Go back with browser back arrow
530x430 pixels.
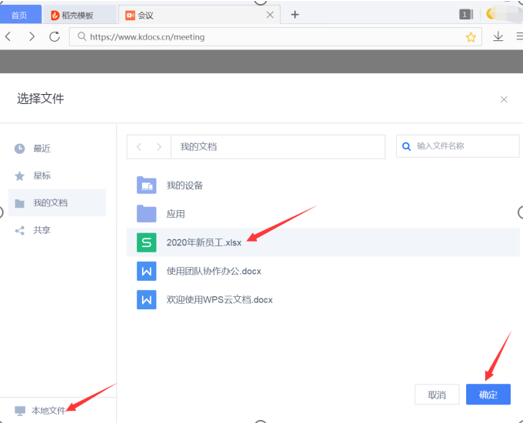click(x=8, y=37)
